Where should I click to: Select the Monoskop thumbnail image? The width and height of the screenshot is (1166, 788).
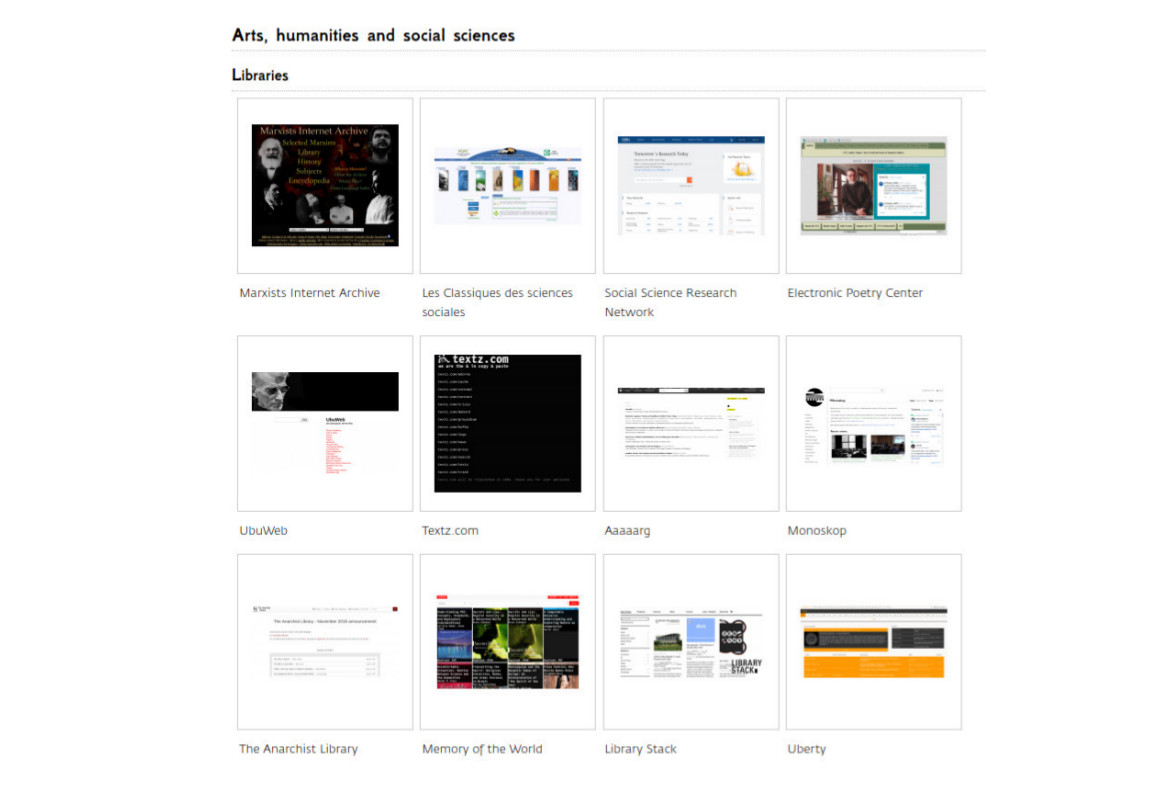[873, 423]
